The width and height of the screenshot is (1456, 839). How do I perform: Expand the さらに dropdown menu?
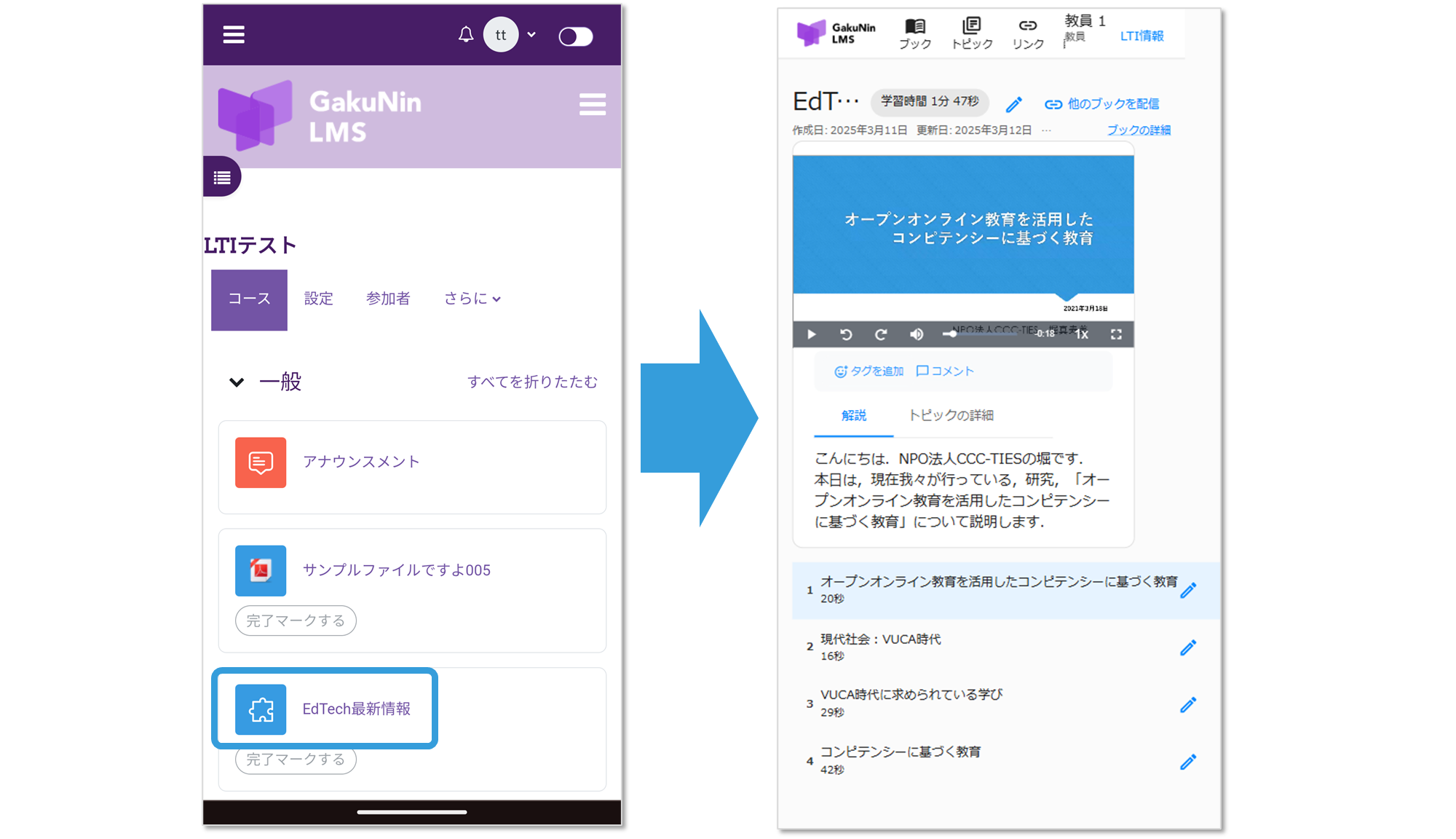click(x=472, y=299)
